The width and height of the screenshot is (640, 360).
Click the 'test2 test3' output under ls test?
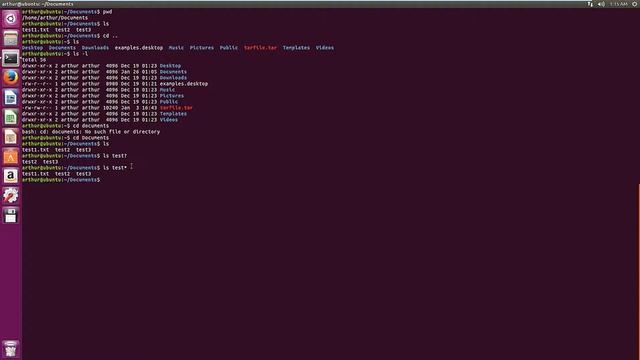point(40,162)
